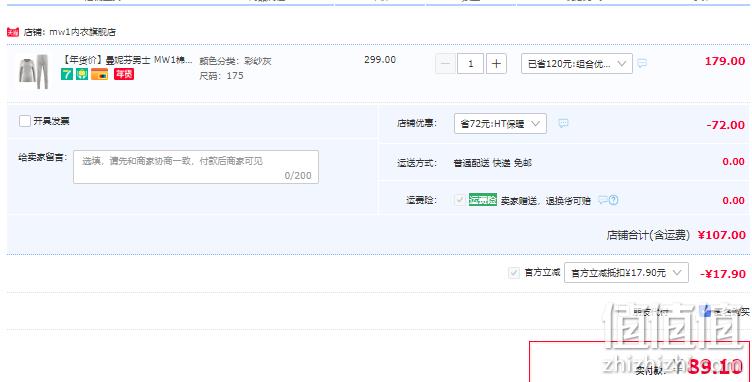752x382 pixels.
Task: Click the red 年货 badge
Action: (124, 74)
